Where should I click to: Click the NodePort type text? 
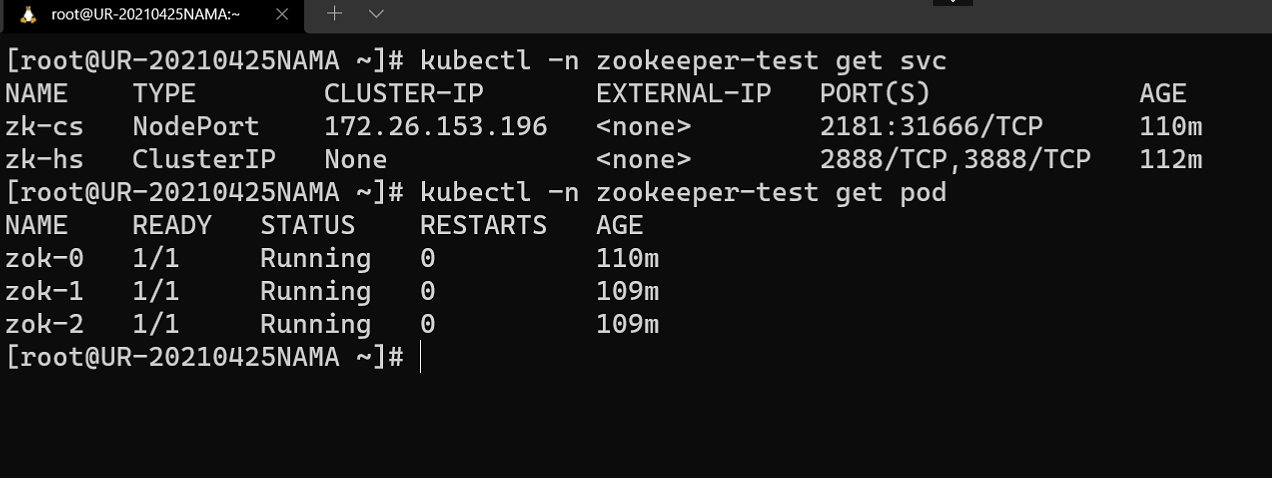196,127
